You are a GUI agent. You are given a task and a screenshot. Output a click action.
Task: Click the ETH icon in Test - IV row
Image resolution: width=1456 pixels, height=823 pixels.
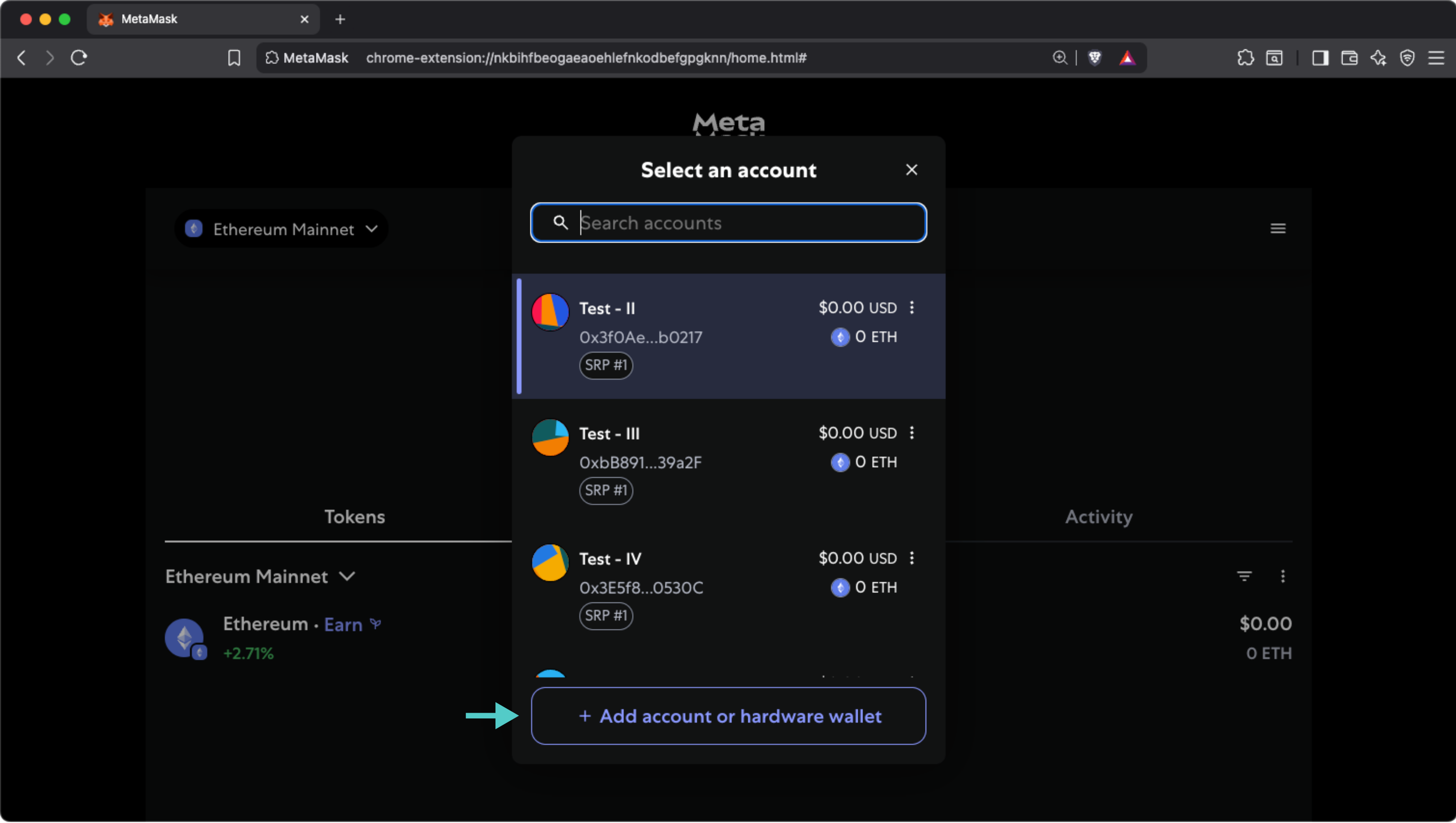(840, 588)
